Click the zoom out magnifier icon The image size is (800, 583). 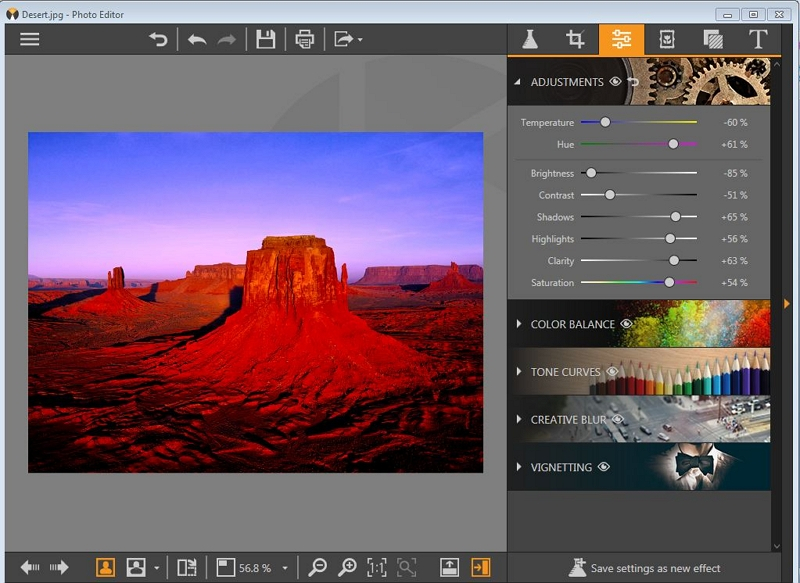click(317, 567)
